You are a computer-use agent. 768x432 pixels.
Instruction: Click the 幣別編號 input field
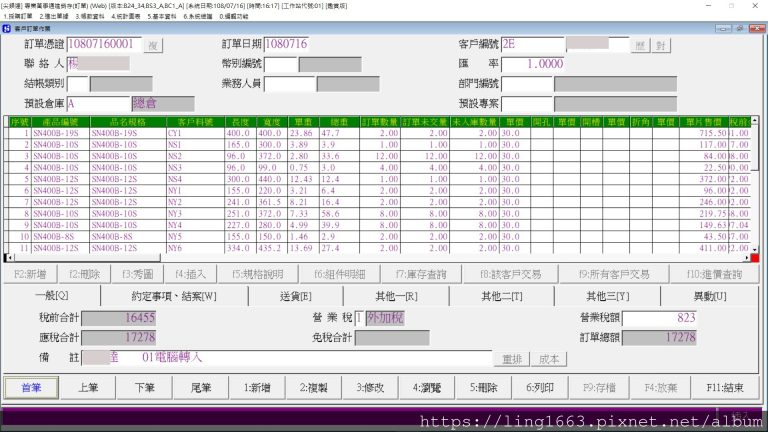[x=281, y=64]
